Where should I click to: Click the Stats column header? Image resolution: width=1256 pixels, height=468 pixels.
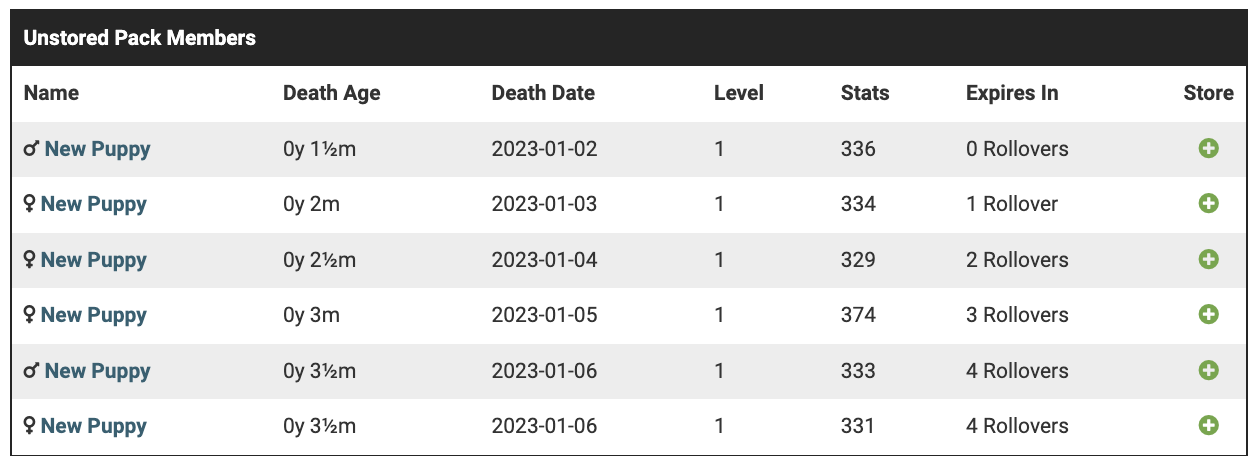pos(865,93)
